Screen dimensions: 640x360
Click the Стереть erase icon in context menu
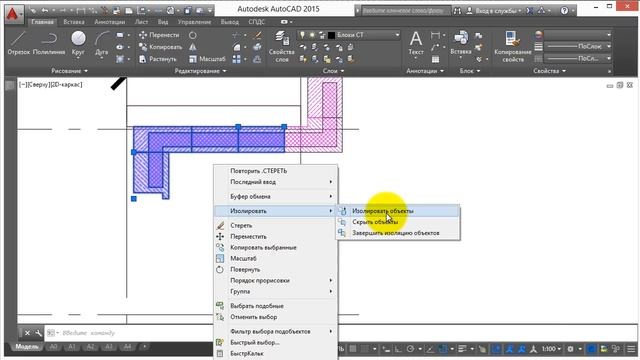pyautogui.click(x=220, y=225)
